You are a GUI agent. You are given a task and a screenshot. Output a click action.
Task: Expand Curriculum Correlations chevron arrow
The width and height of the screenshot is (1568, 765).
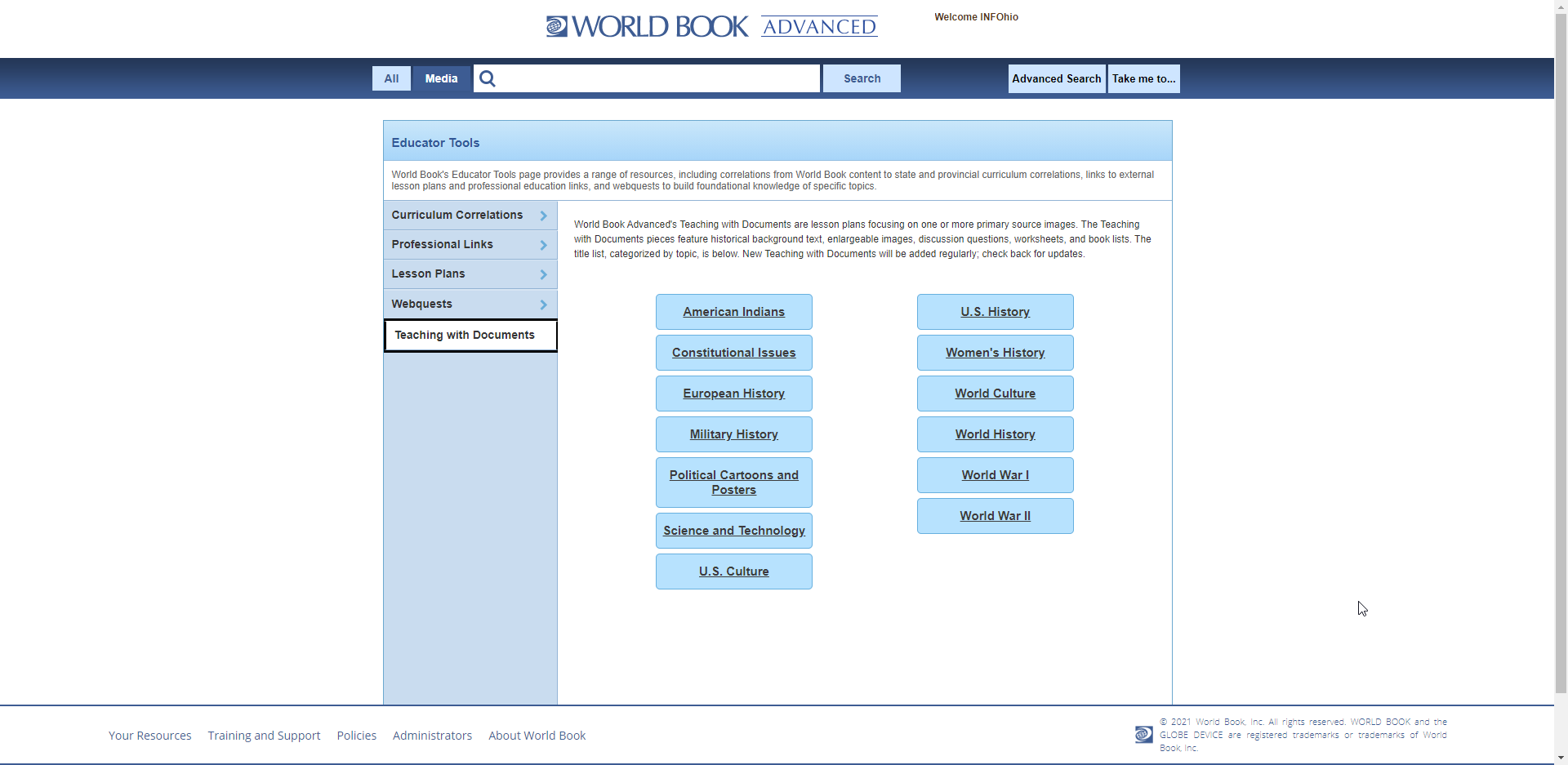(x=543, y=216)
